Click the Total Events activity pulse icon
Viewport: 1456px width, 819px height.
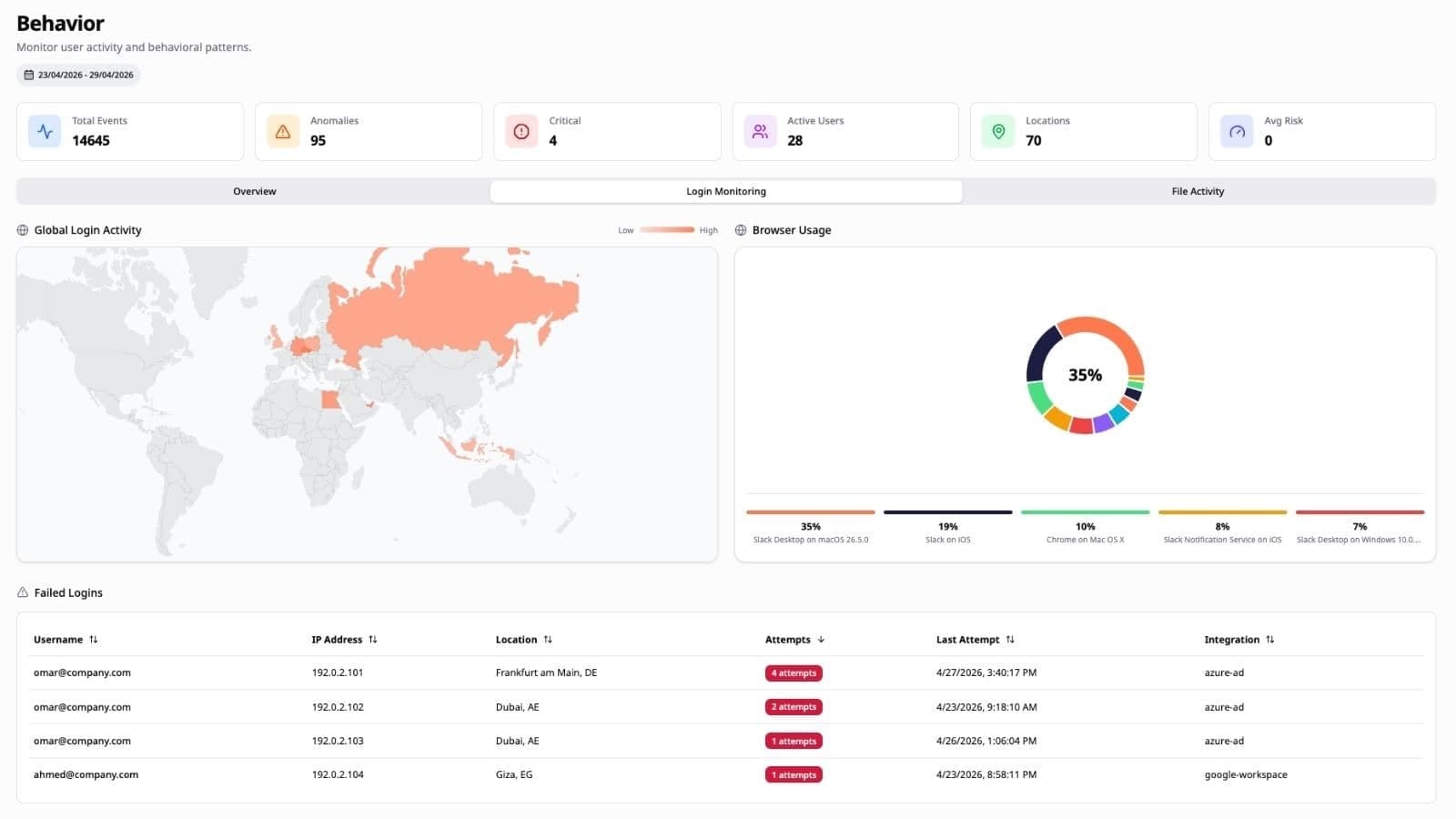(45, 131)
